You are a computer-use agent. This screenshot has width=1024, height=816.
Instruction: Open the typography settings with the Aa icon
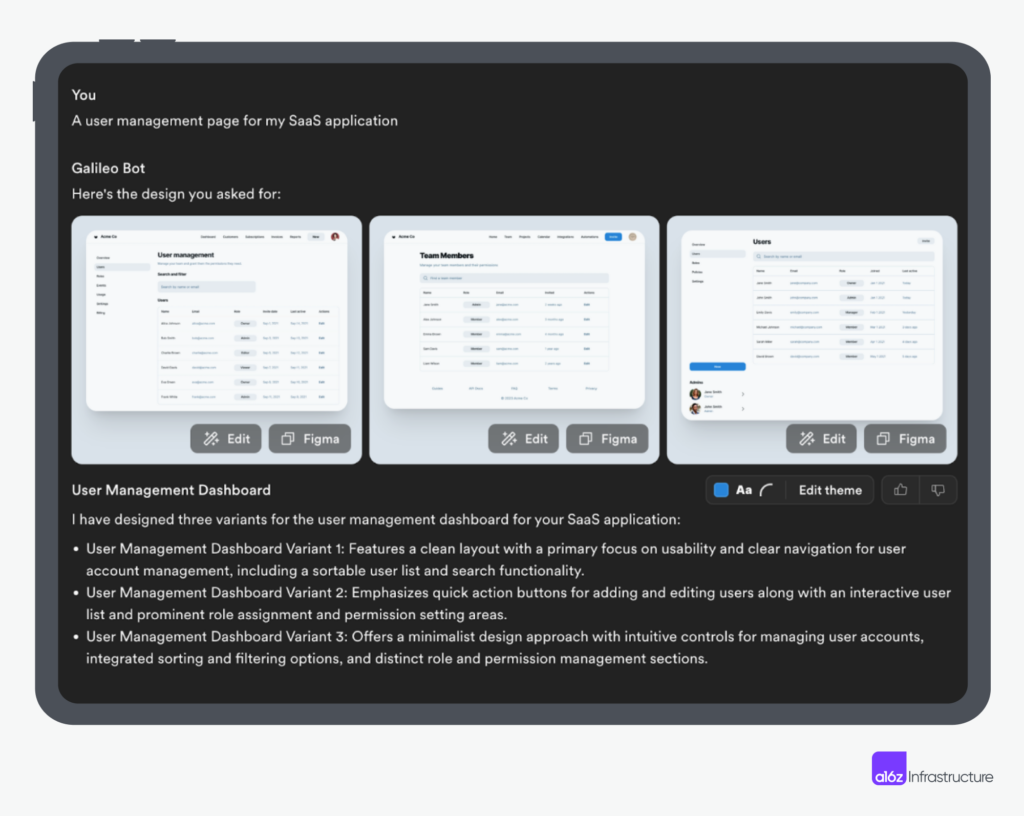(x=744, y=490)
